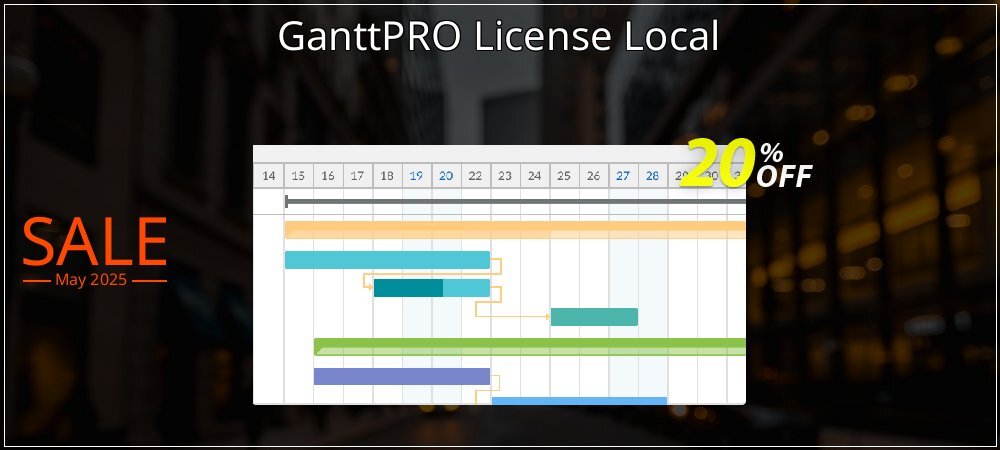
Task: Click the blue task bar at chart bottom
Action: (579, 401)
